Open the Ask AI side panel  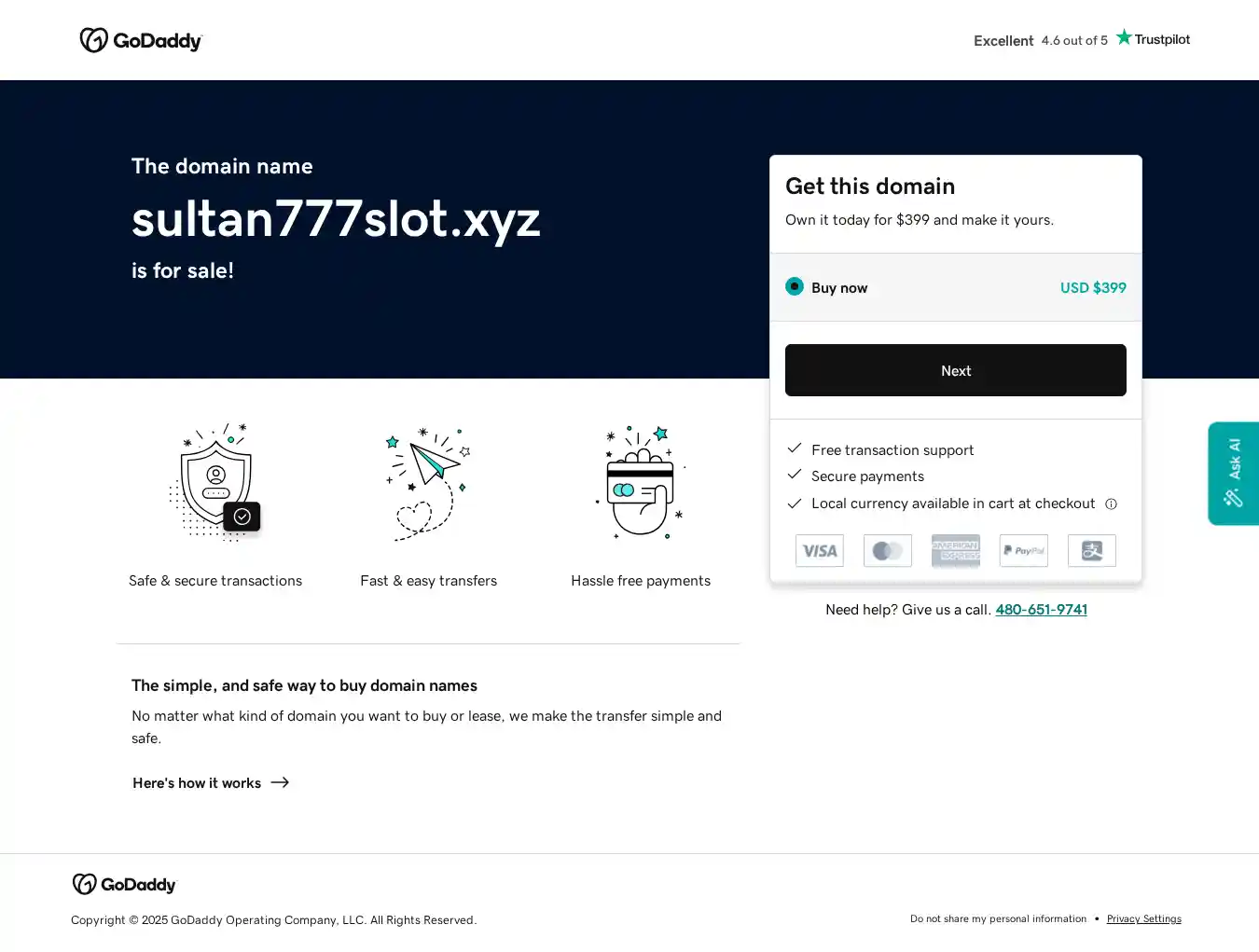[x=1233, y=474]
